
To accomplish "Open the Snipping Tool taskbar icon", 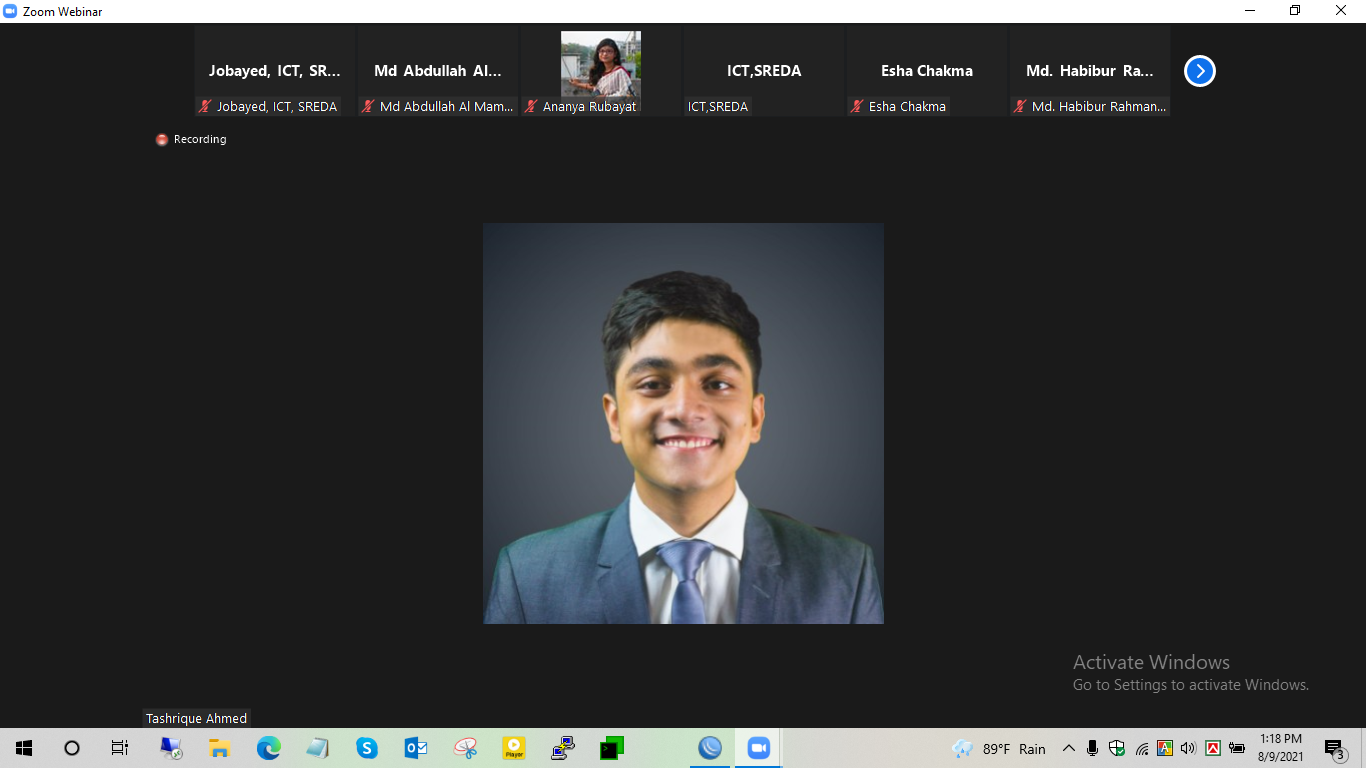I will (465, 748).
